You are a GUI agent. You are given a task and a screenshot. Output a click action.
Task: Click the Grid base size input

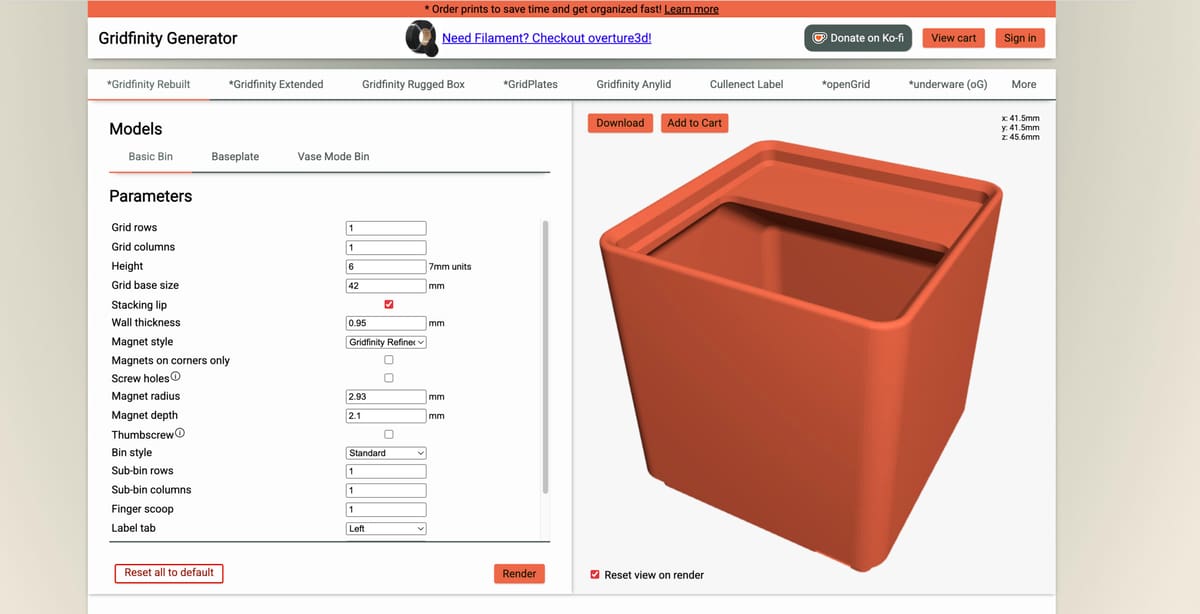(386, 285)
